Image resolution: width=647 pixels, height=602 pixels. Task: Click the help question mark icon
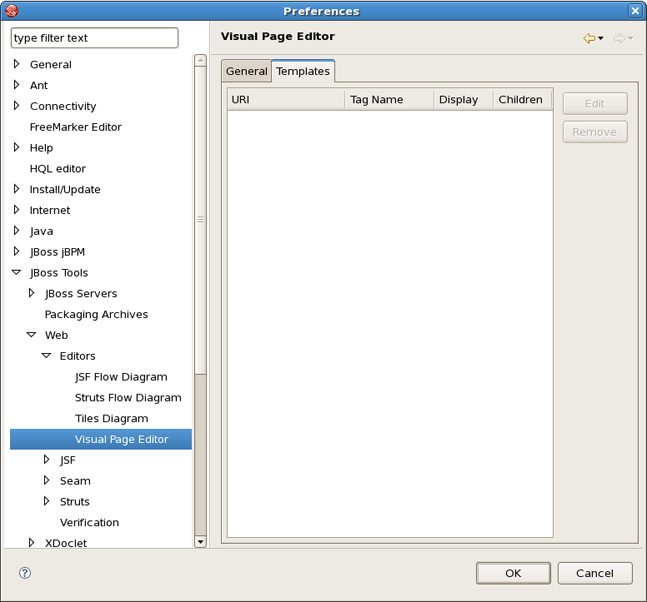pos(25,573)
